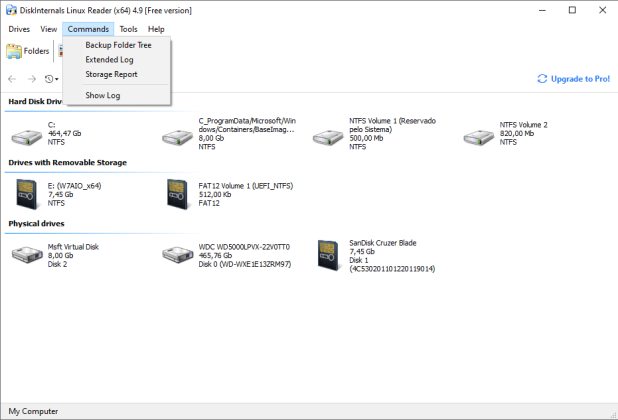
Task: Select NTFS Volume 1 (Reservado) drive icon
Action: [328, 137]
